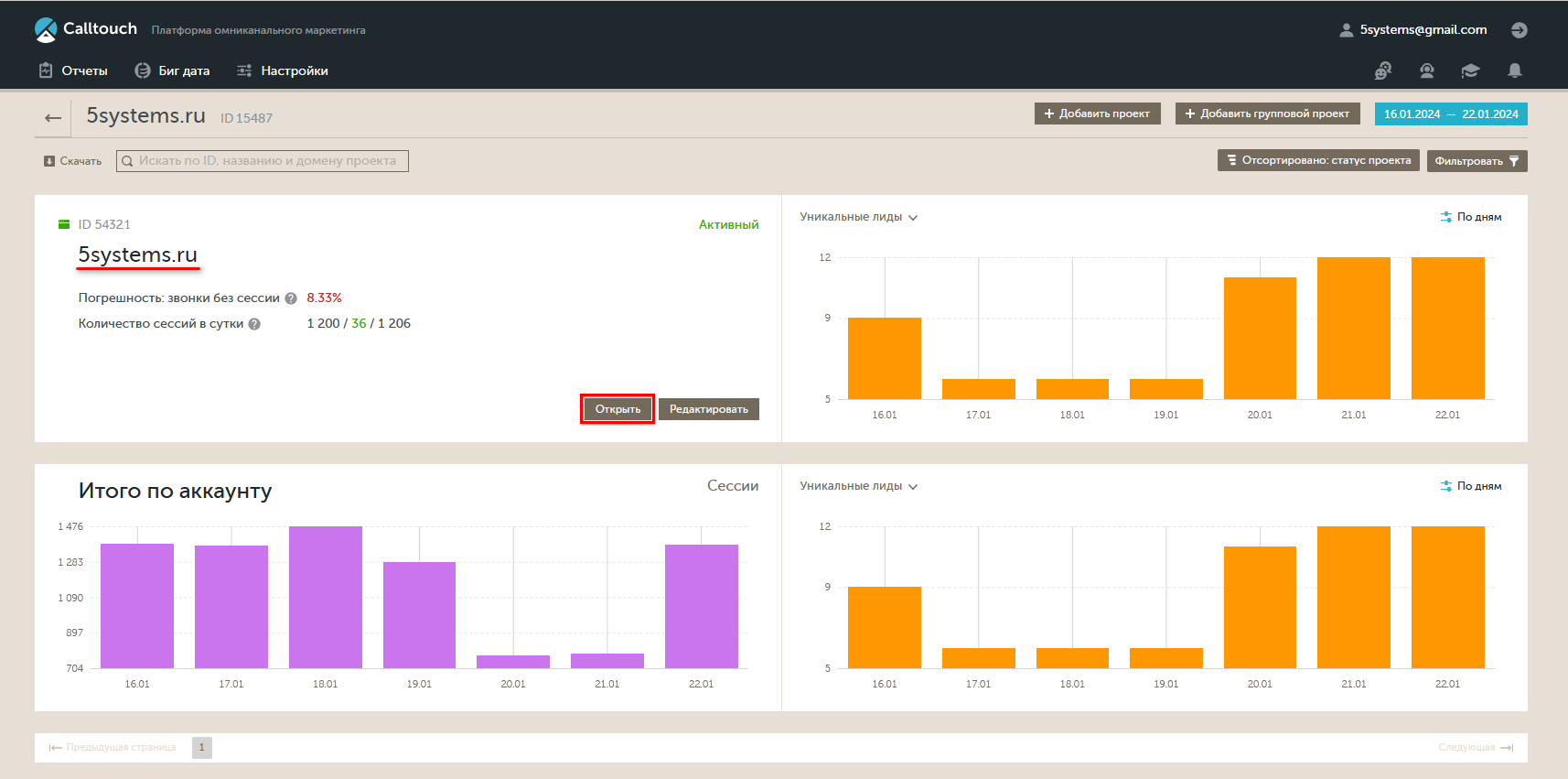Click the 22.01 bar in Сессии chart

click(702, 606)
